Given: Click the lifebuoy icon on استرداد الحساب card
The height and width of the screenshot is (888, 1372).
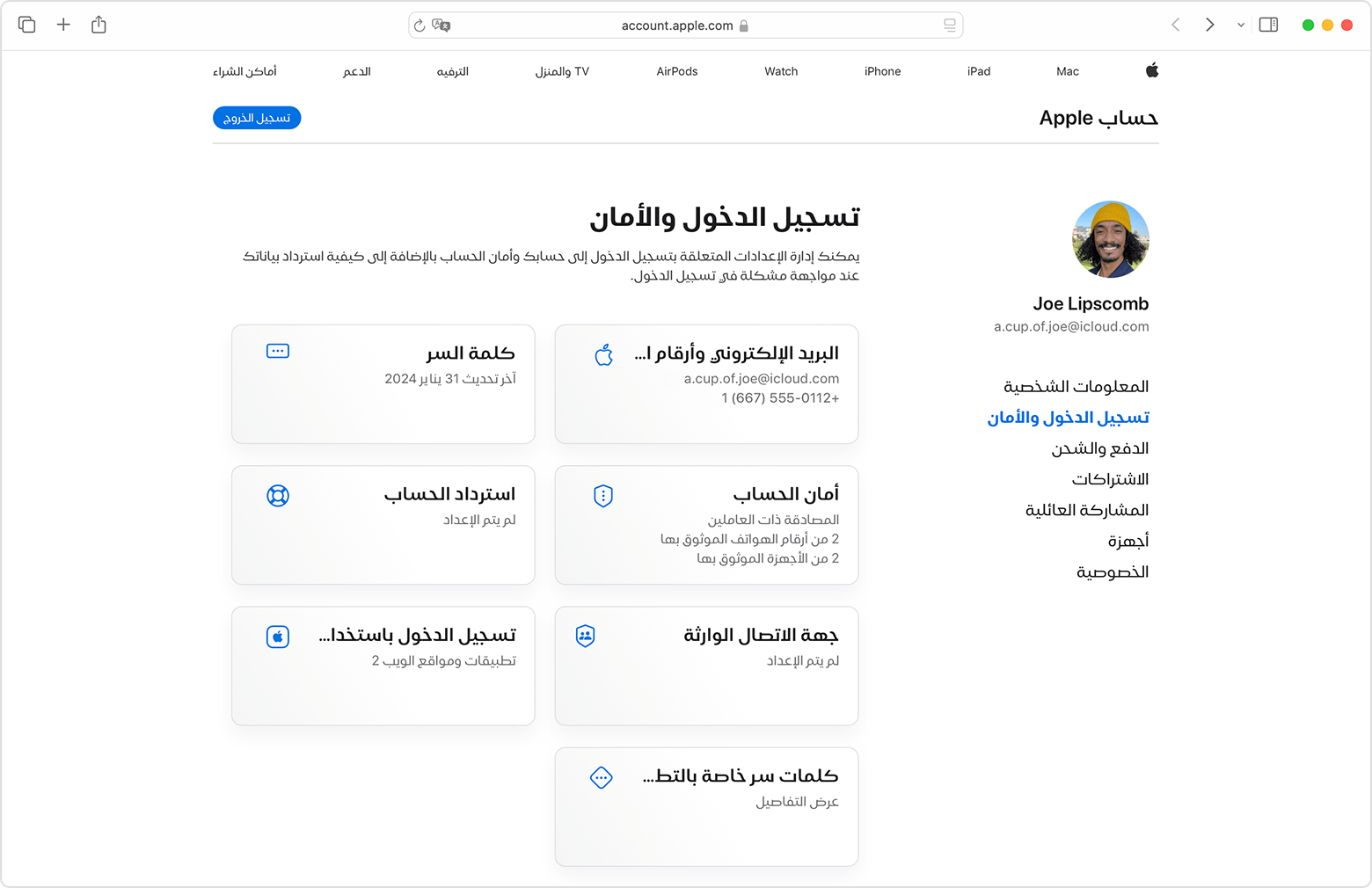Looking at the screenshot, I should pyautogui.click(x=278, y=496).
